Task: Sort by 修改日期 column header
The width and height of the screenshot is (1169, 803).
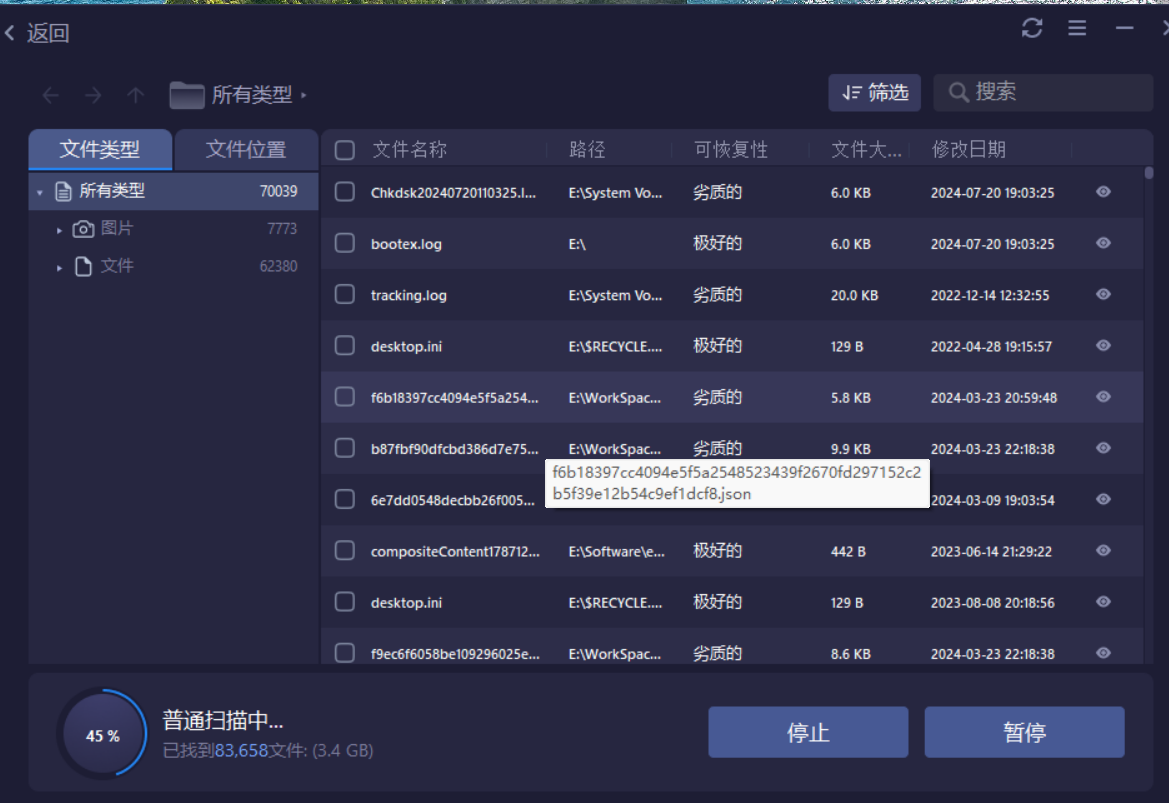Action: [x=968, y=150]
